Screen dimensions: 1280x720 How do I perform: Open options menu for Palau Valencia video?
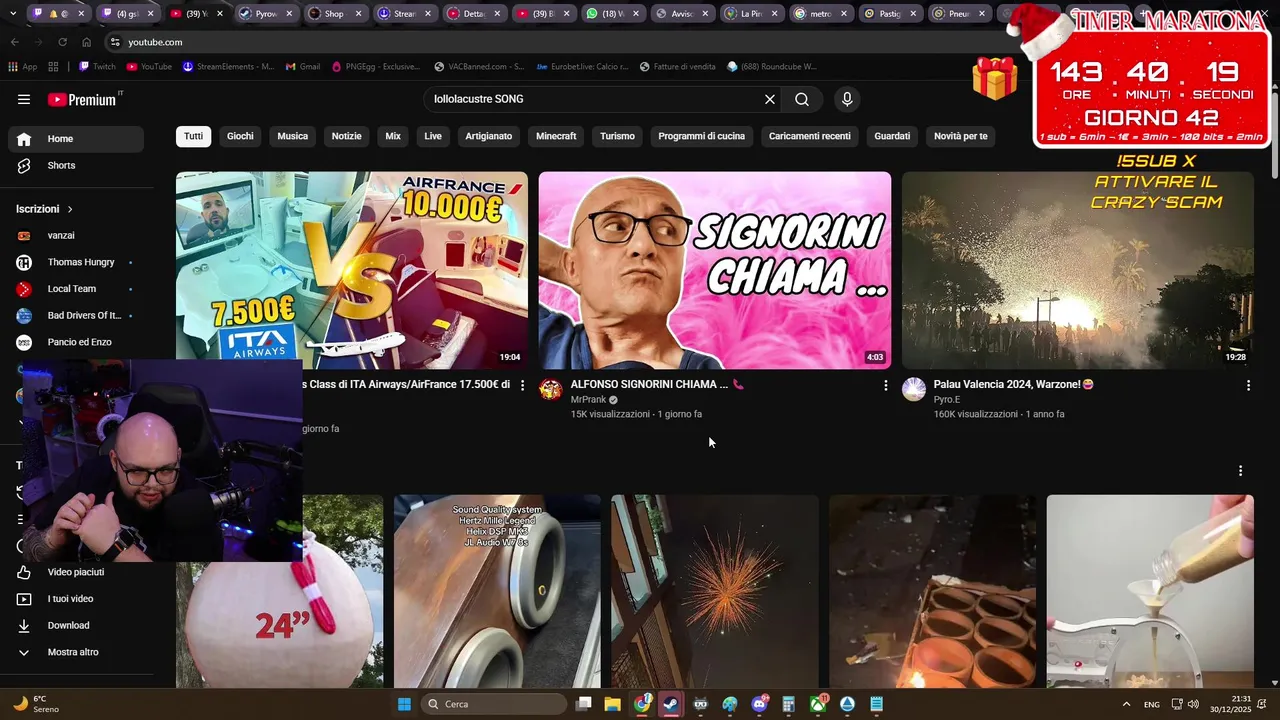tap(1248, 385)
